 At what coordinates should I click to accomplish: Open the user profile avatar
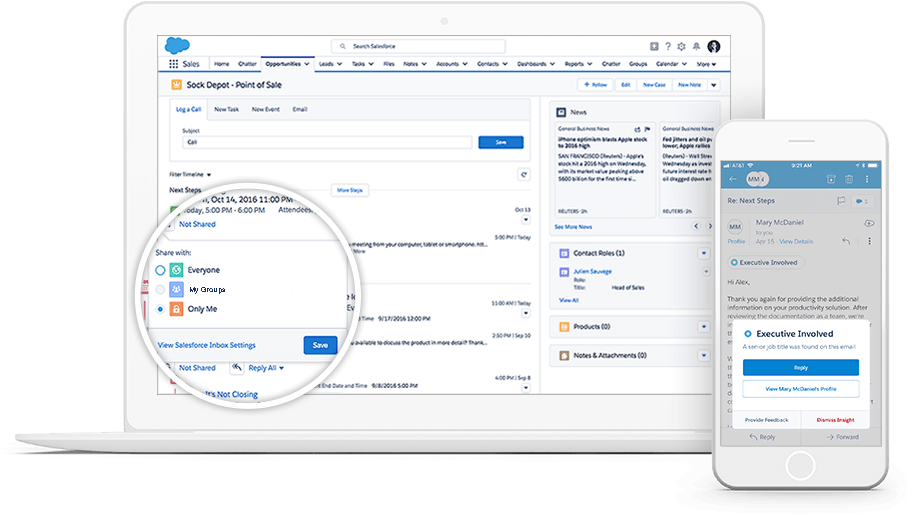click(714, 46)
